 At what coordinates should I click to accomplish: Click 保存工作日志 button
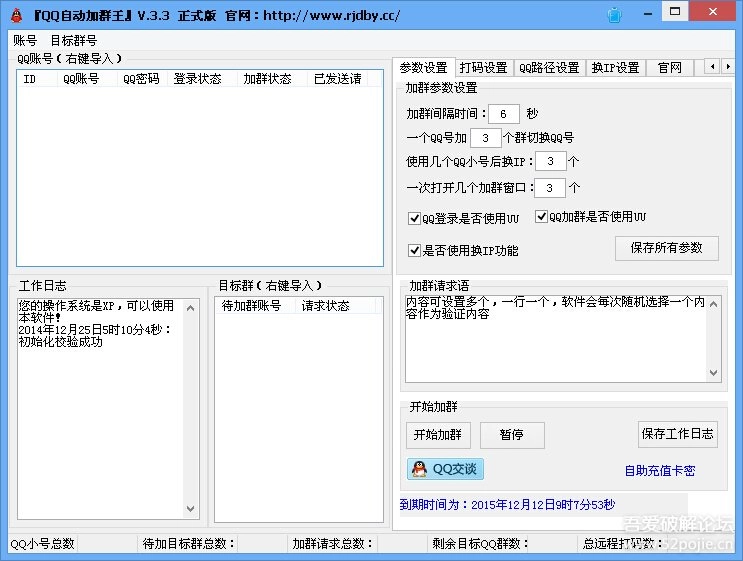click(678, 434)
